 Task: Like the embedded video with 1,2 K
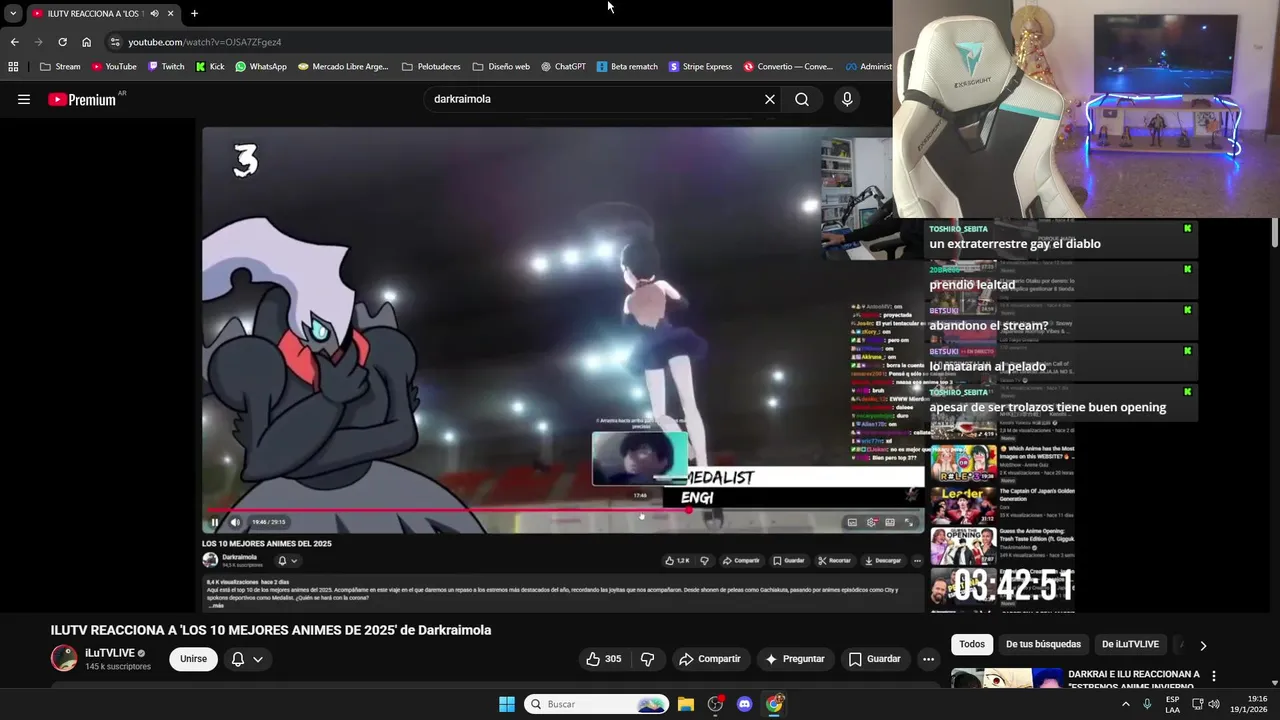pos(677,561)
